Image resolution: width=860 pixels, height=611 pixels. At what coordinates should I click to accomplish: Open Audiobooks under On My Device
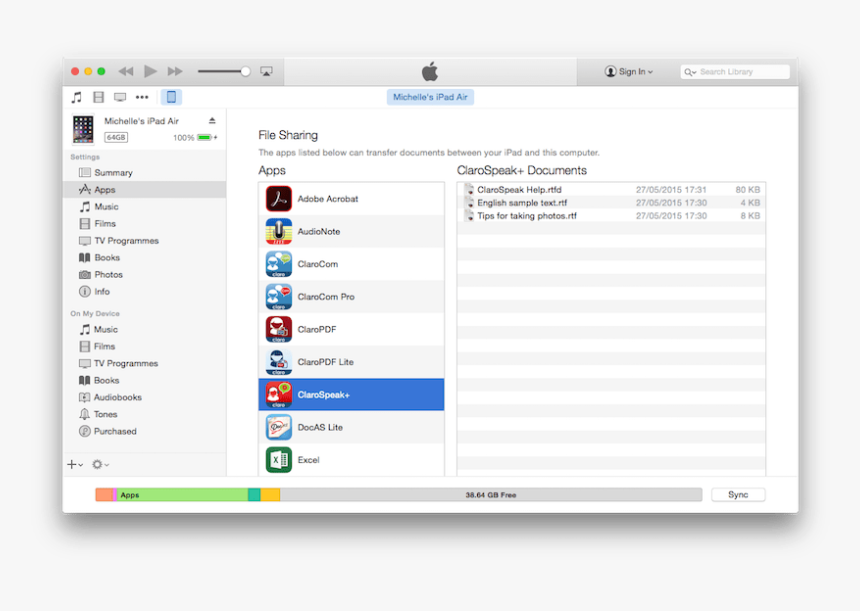[145, 398]
